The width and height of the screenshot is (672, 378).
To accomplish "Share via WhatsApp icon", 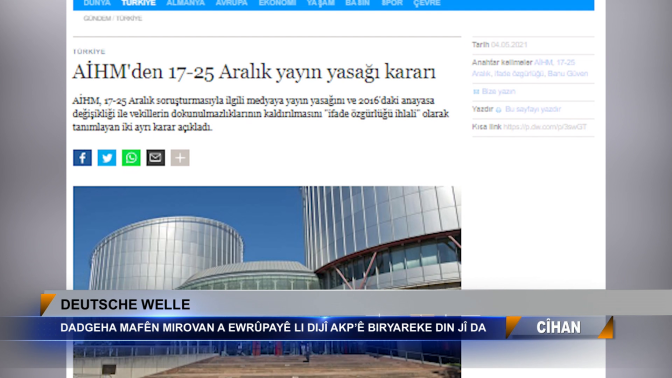I will pyautogui.click(x=131, y=158).
